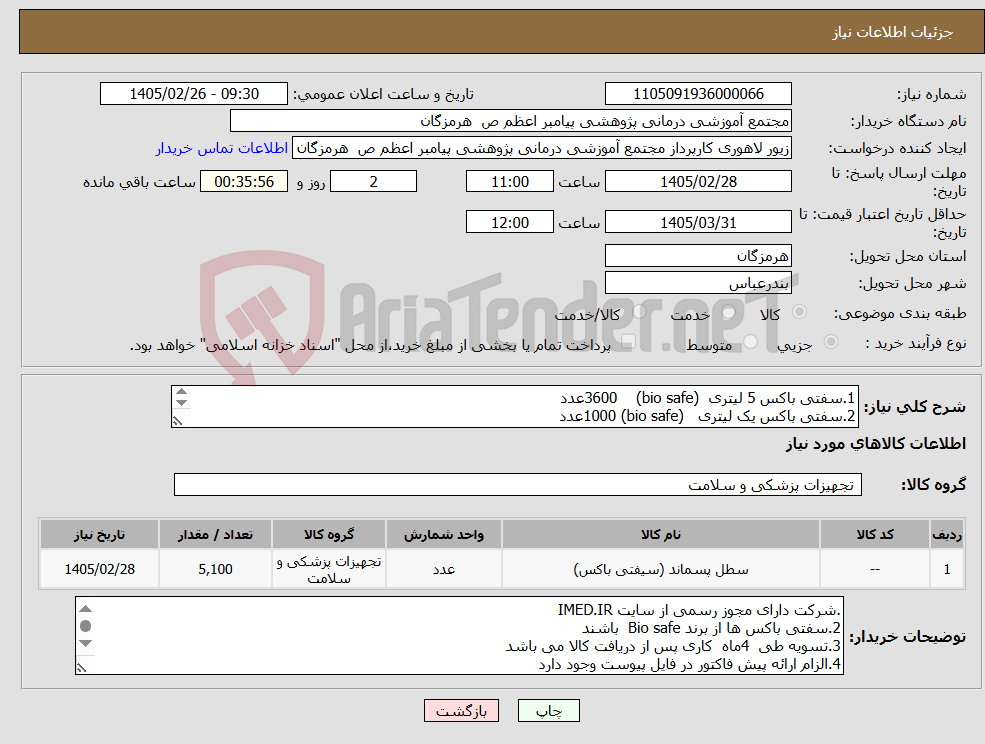Screen dimensions: 985x744
Task: Click description line 5-liter safety box 3600عدد
Action: pyautogui.click(x=707, y=398)
